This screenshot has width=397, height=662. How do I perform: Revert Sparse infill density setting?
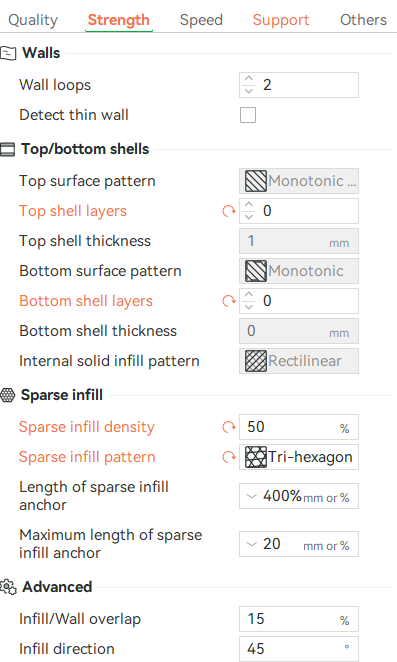pos(228,427)
